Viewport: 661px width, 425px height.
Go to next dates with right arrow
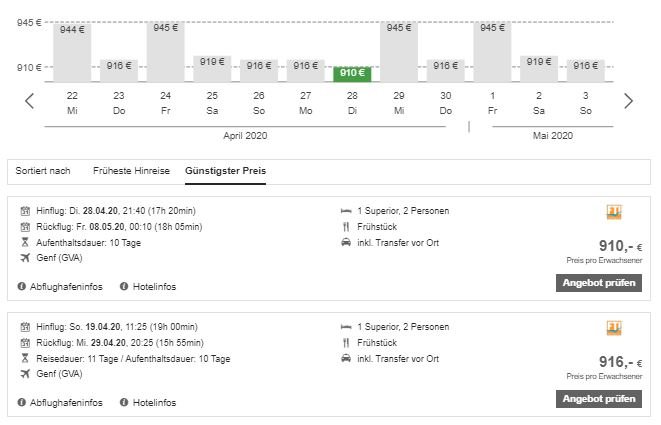coord(628,101)
